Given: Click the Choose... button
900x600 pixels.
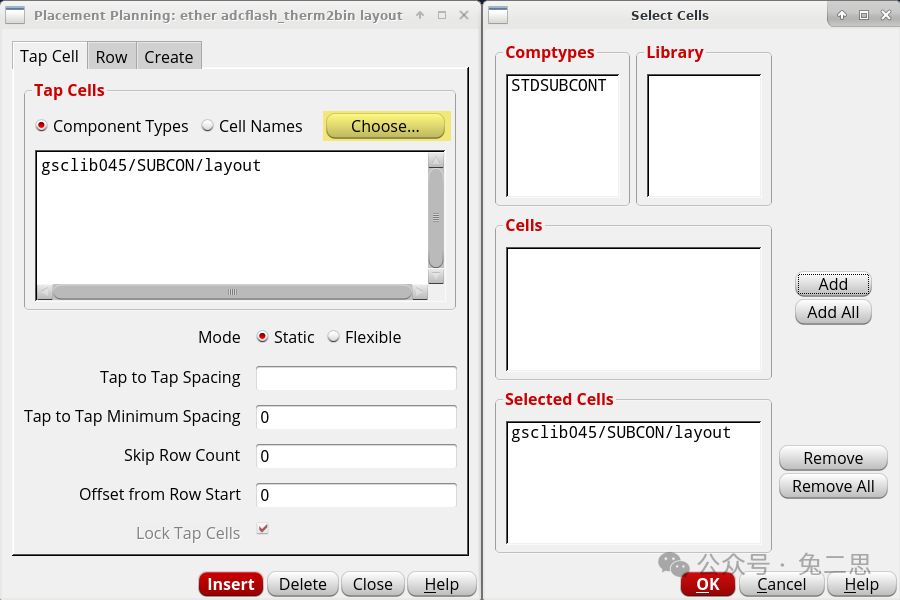Looking at the screenshot, I should click(x=385, y=126).
